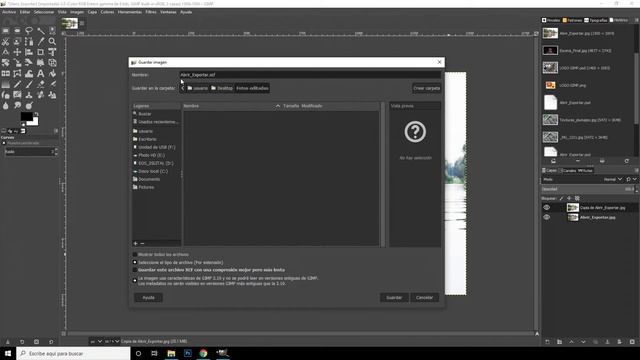Screen dimensions: 640x360
Task: Toggle visibility of bottom 'Abrir_Exportar.jpg' layer
Action: (x=547, y=217)
